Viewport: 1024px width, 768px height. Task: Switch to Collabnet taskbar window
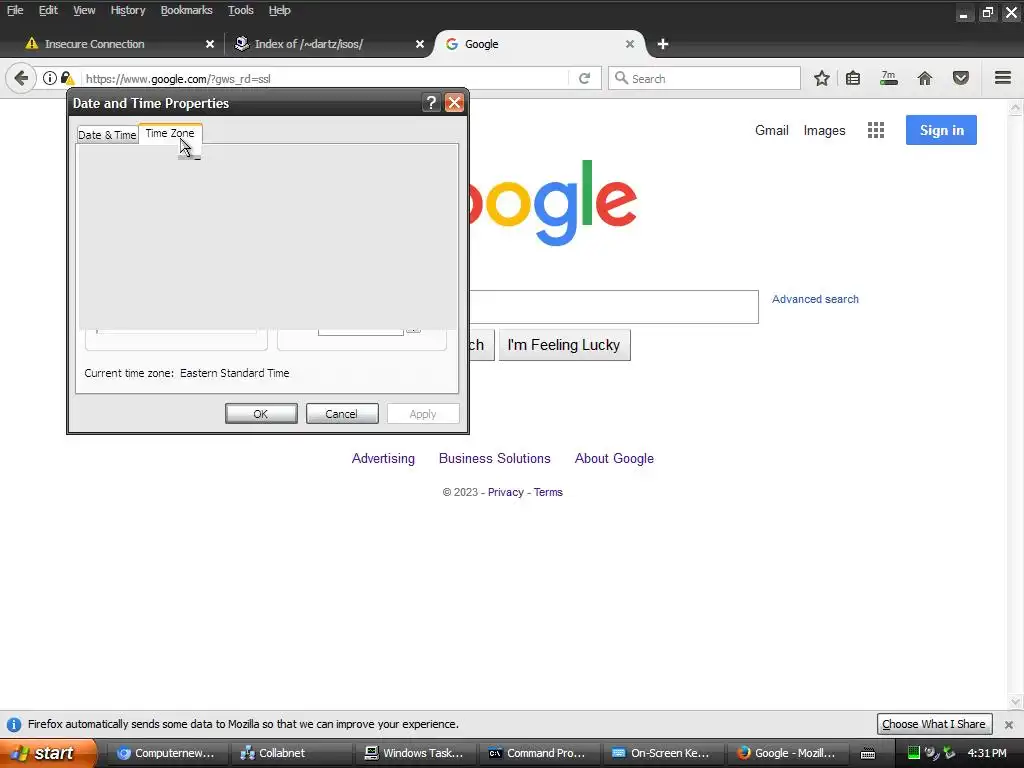pyautogui.click(x=291, y=753)
